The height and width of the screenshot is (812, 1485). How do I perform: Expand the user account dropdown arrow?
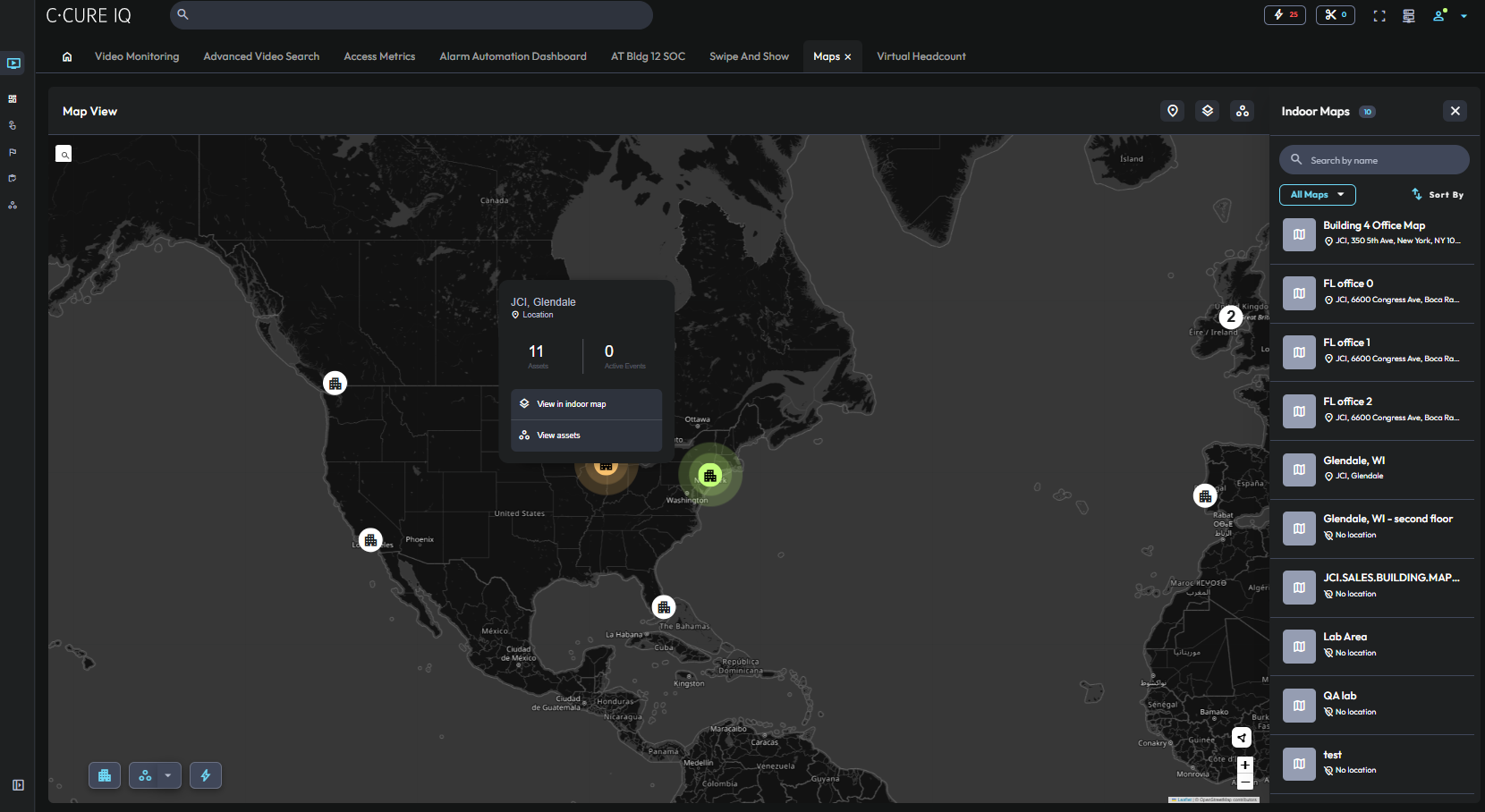click(1464, 16)
